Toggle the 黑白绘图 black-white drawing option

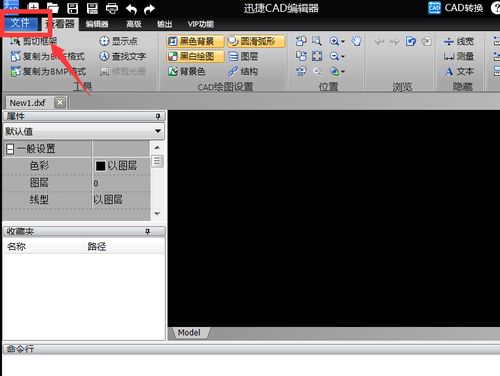point(195,56)
